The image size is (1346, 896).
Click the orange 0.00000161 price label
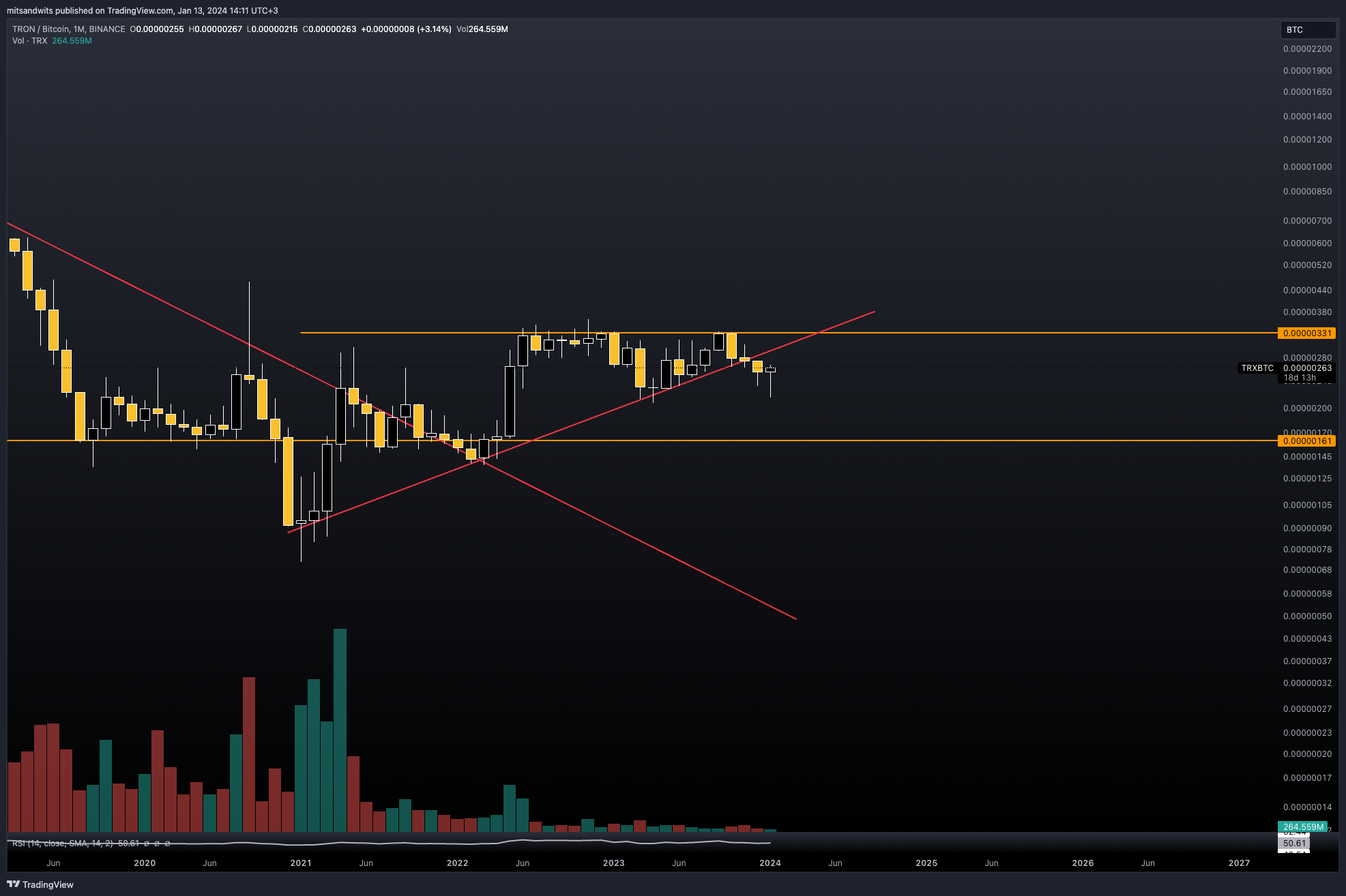(x=1306, y=441)
